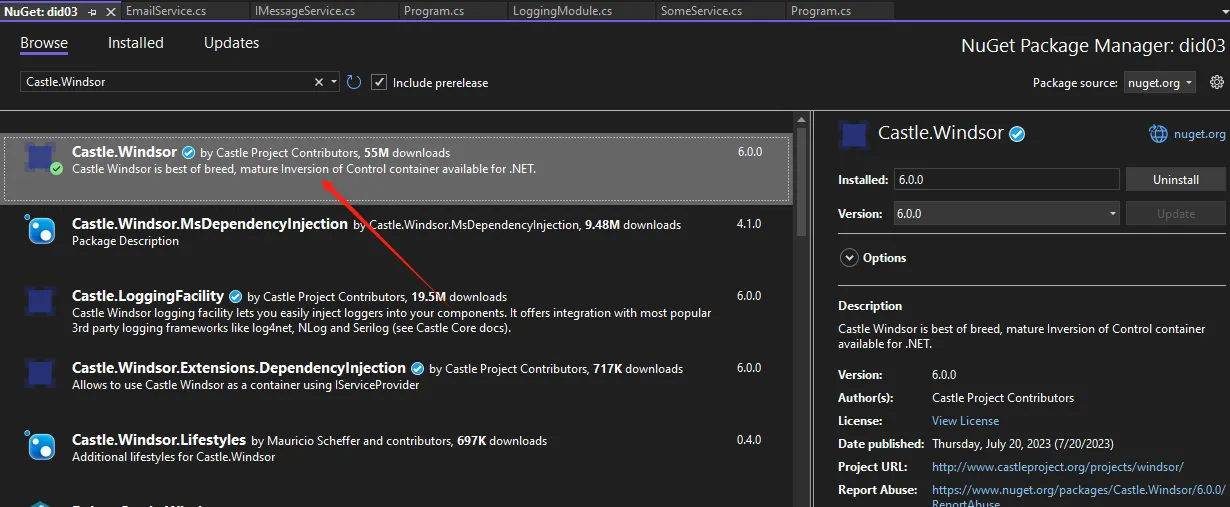Click the Uninstall button
Image resolution: width=1230 pixels, height=507 pixels.
(1175, 180)
